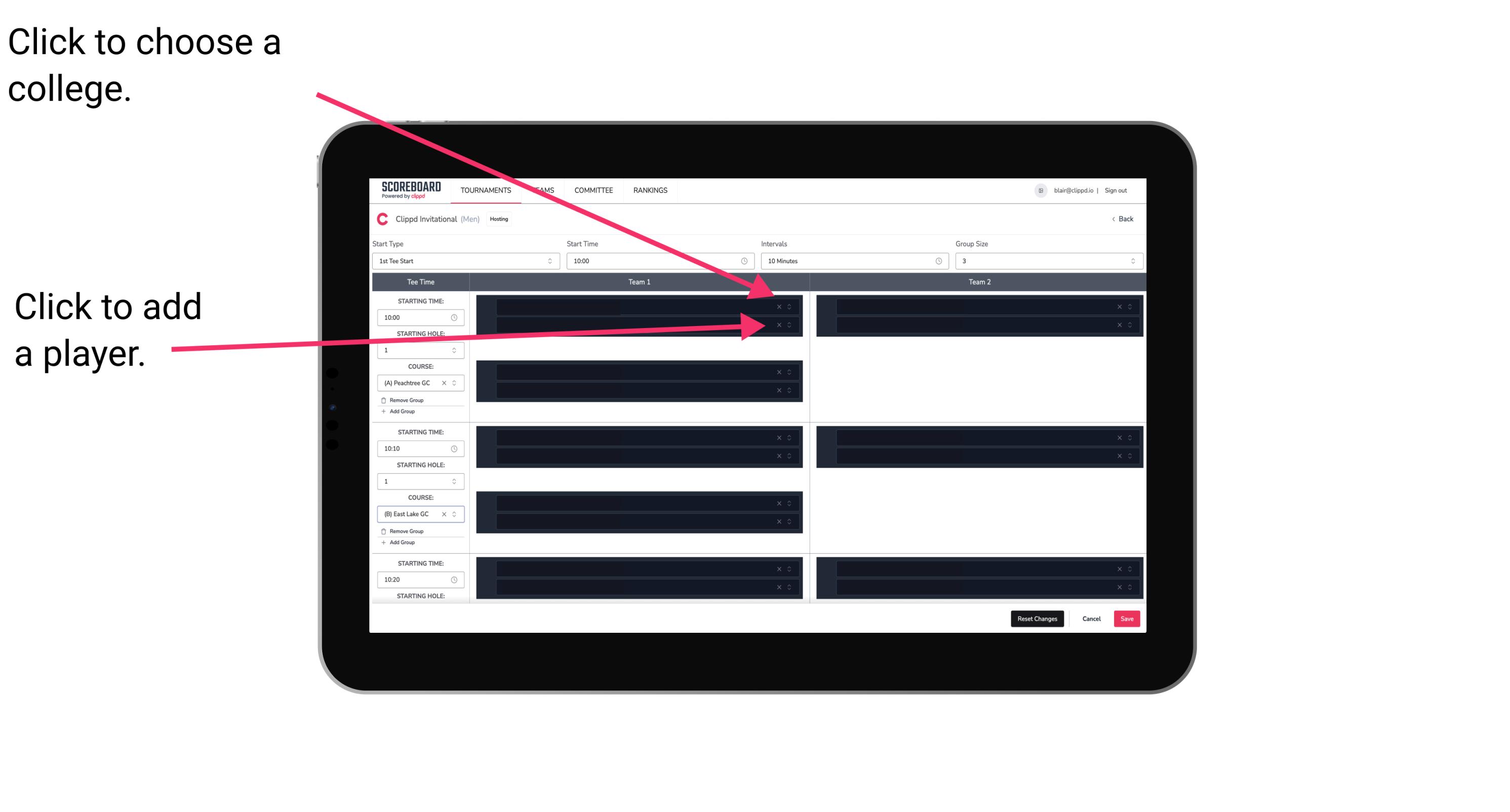
Task: Click the Save button
Action: point(1127,618)
